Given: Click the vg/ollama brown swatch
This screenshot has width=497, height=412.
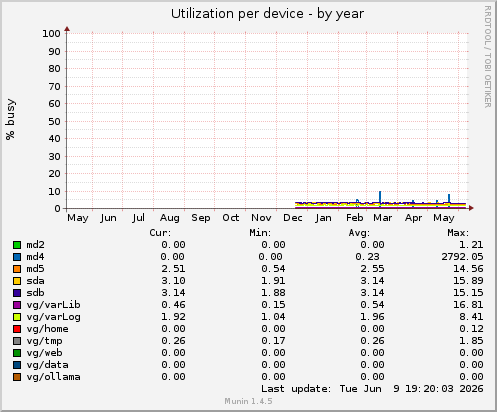Looking at the screenshot, I should pyautogui.click(x=17, y=377).
